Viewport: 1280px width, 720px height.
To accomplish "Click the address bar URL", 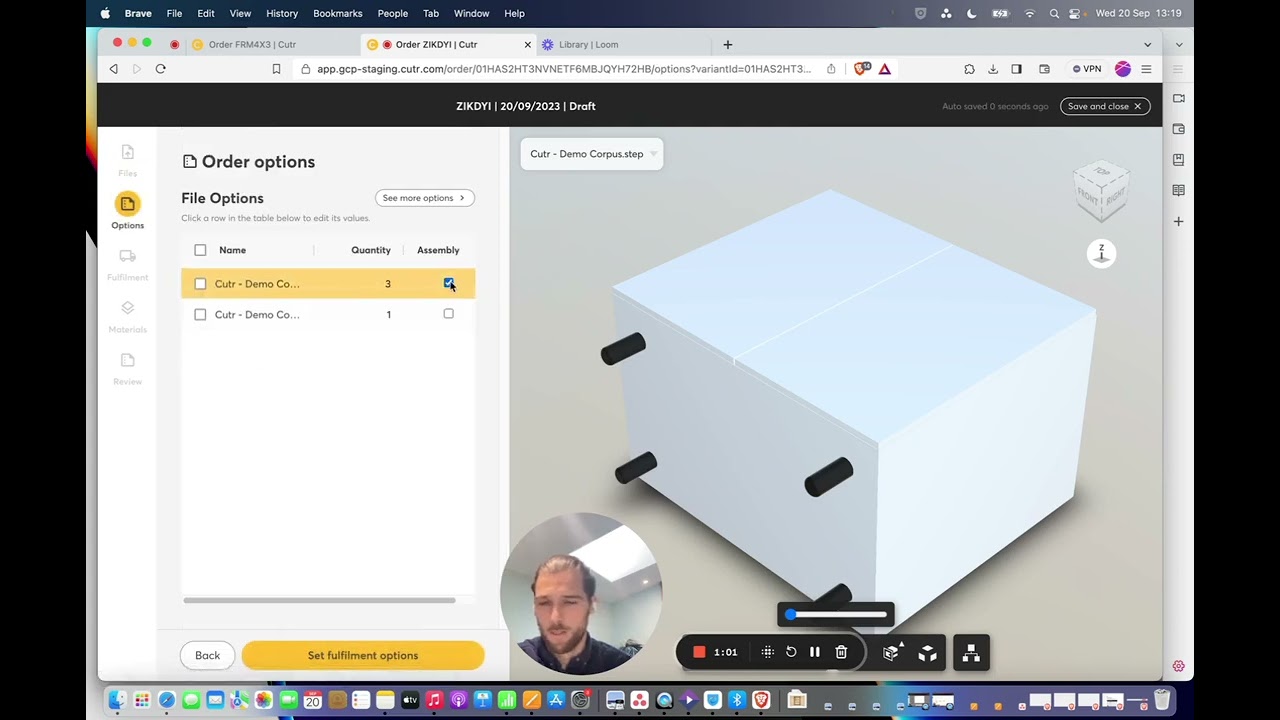I will (564, 69).
